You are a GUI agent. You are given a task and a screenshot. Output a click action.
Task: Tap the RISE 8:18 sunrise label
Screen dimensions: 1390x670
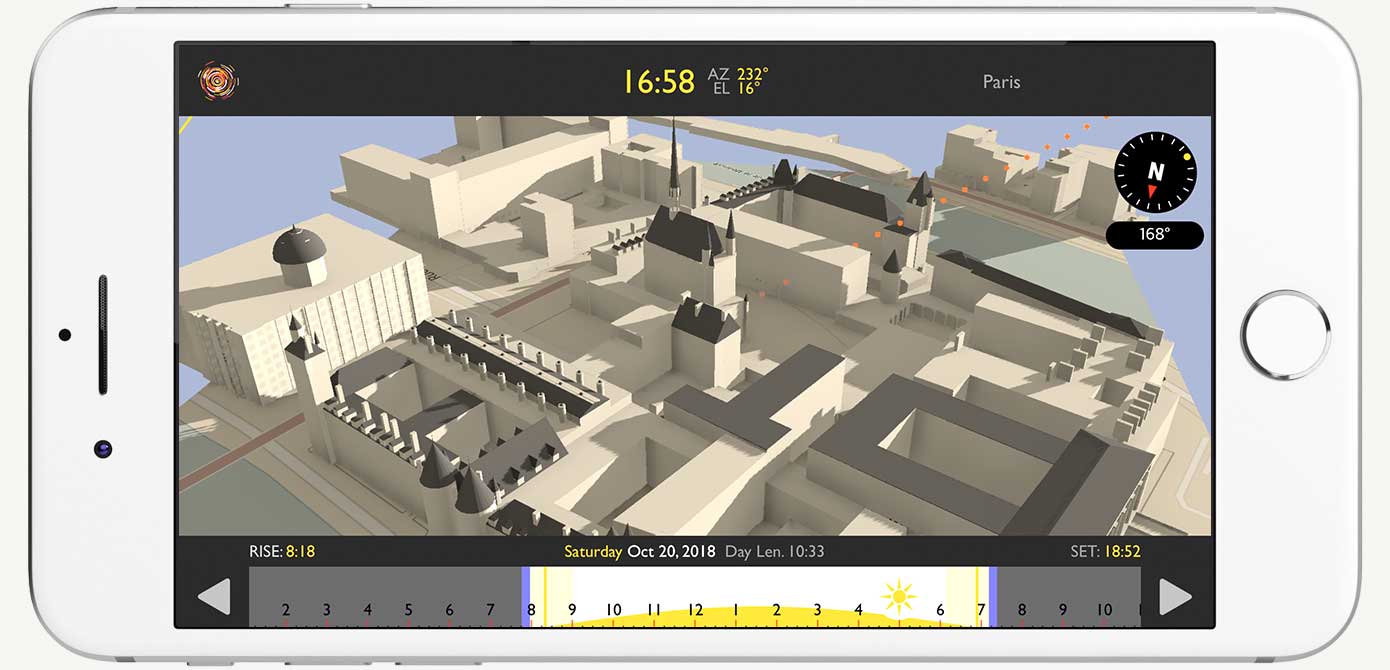(282, 551)
